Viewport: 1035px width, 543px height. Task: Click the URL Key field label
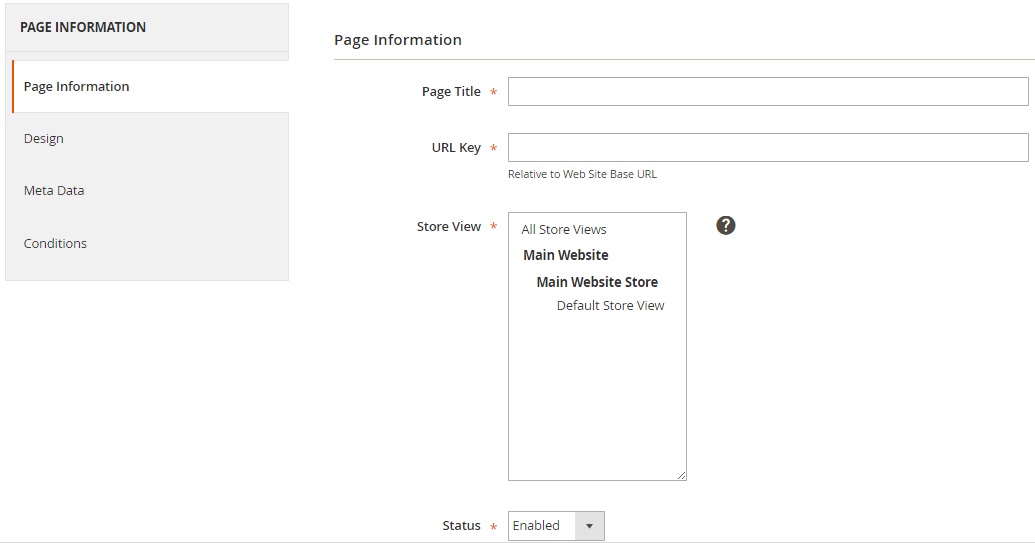[x=456, y=148]
